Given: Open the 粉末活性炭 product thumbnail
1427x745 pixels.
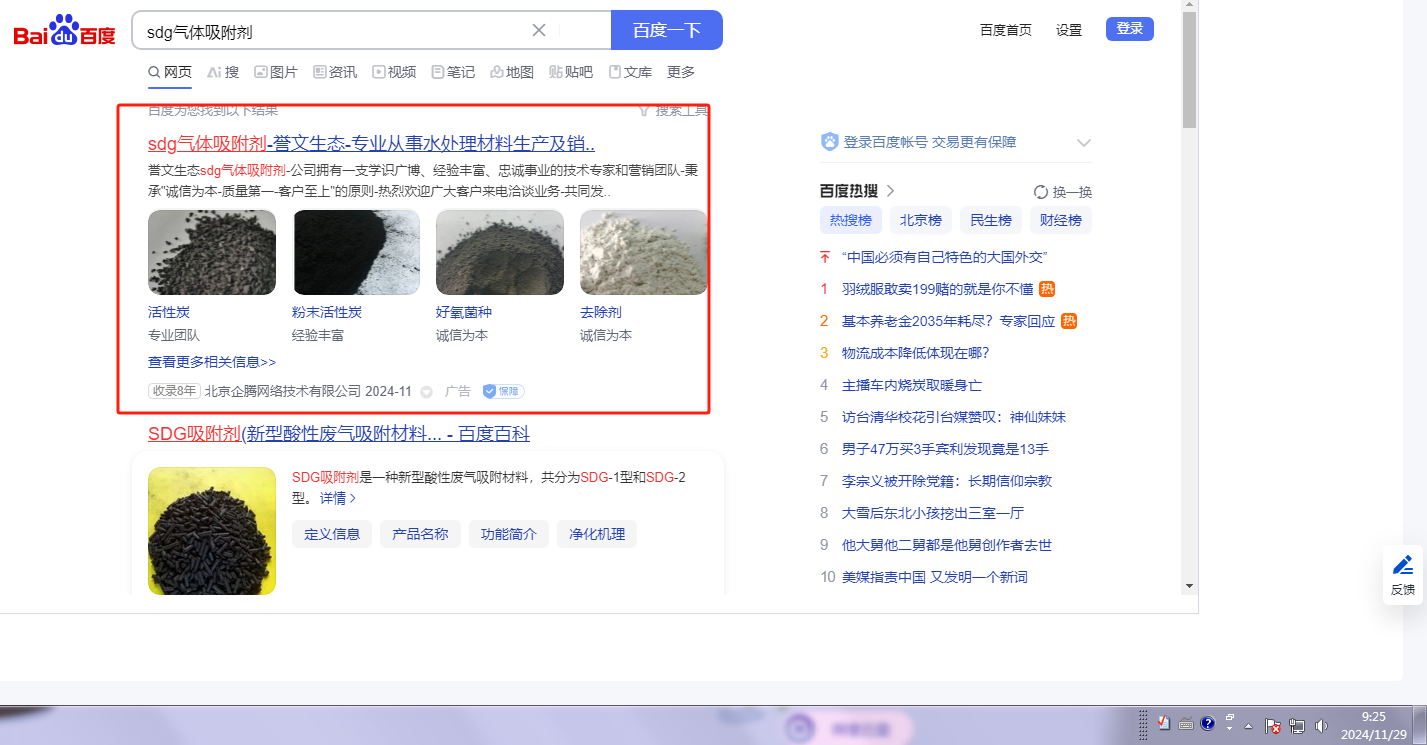Looking at the screenshot, I should tap(356, 252).
